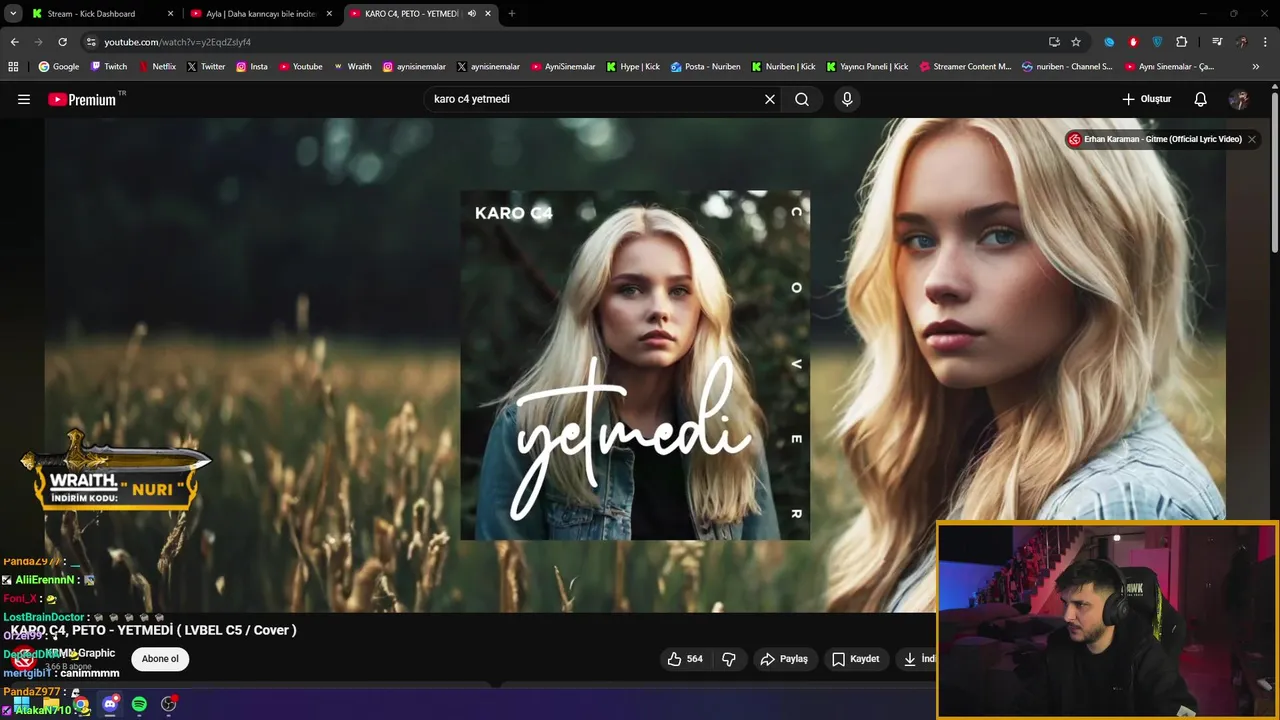The image size is (1280, 720).
Task: View the site information icon in the address bar
Action: pos(91,42)
